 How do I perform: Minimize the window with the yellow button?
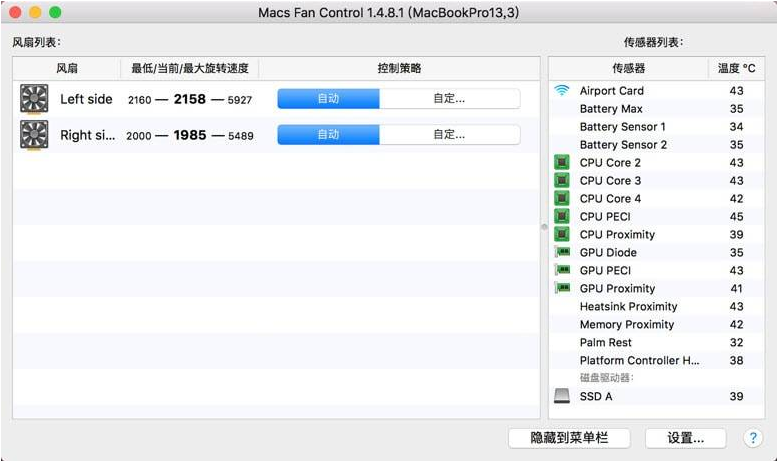35,12
